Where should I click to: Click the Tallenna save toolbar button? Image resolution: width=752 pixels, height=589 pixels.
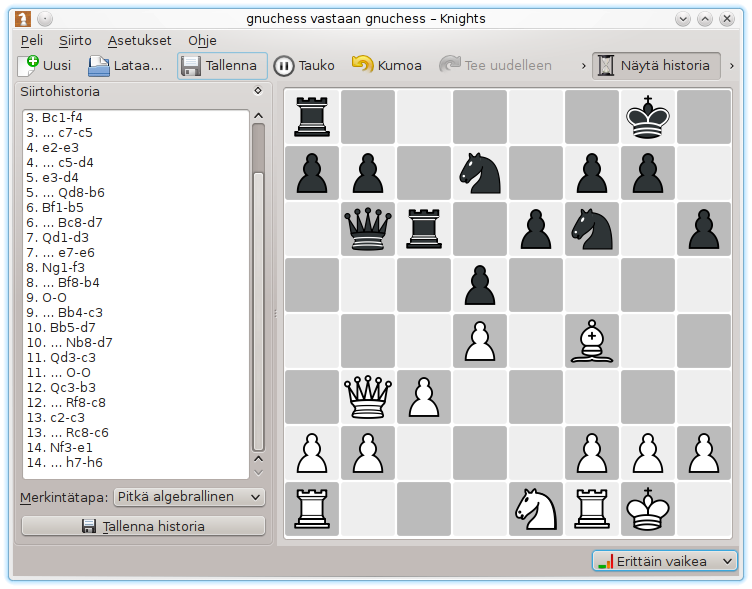click(x=222, y=66)
